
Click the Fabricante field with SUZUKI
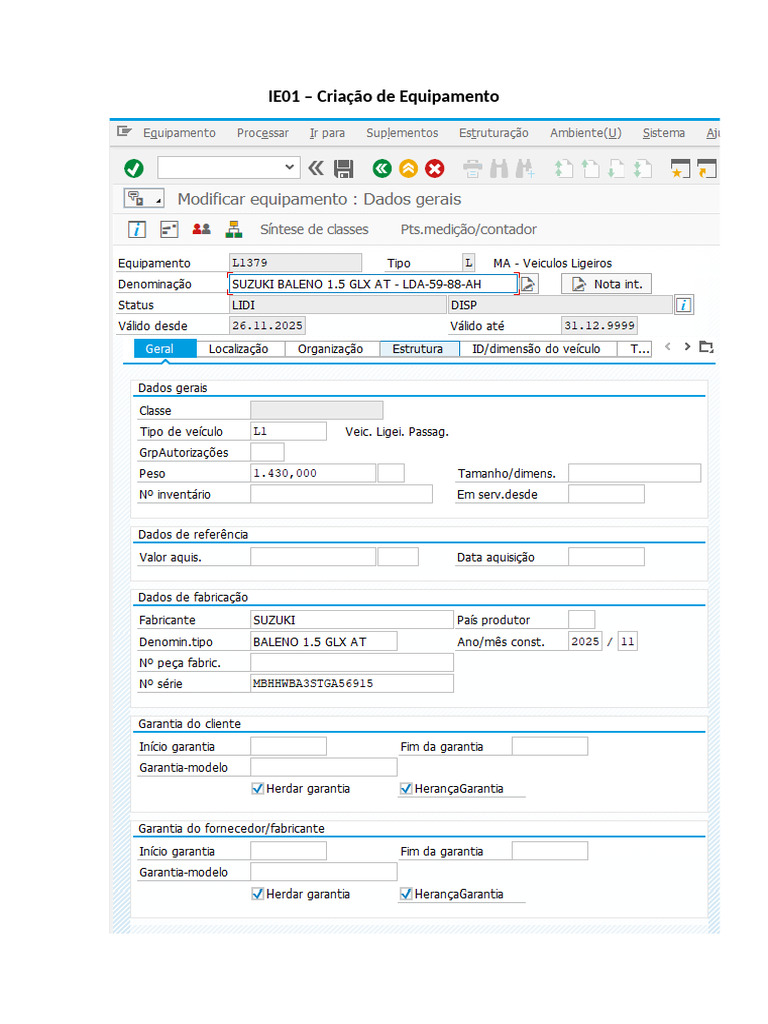[x=352, y=619]
